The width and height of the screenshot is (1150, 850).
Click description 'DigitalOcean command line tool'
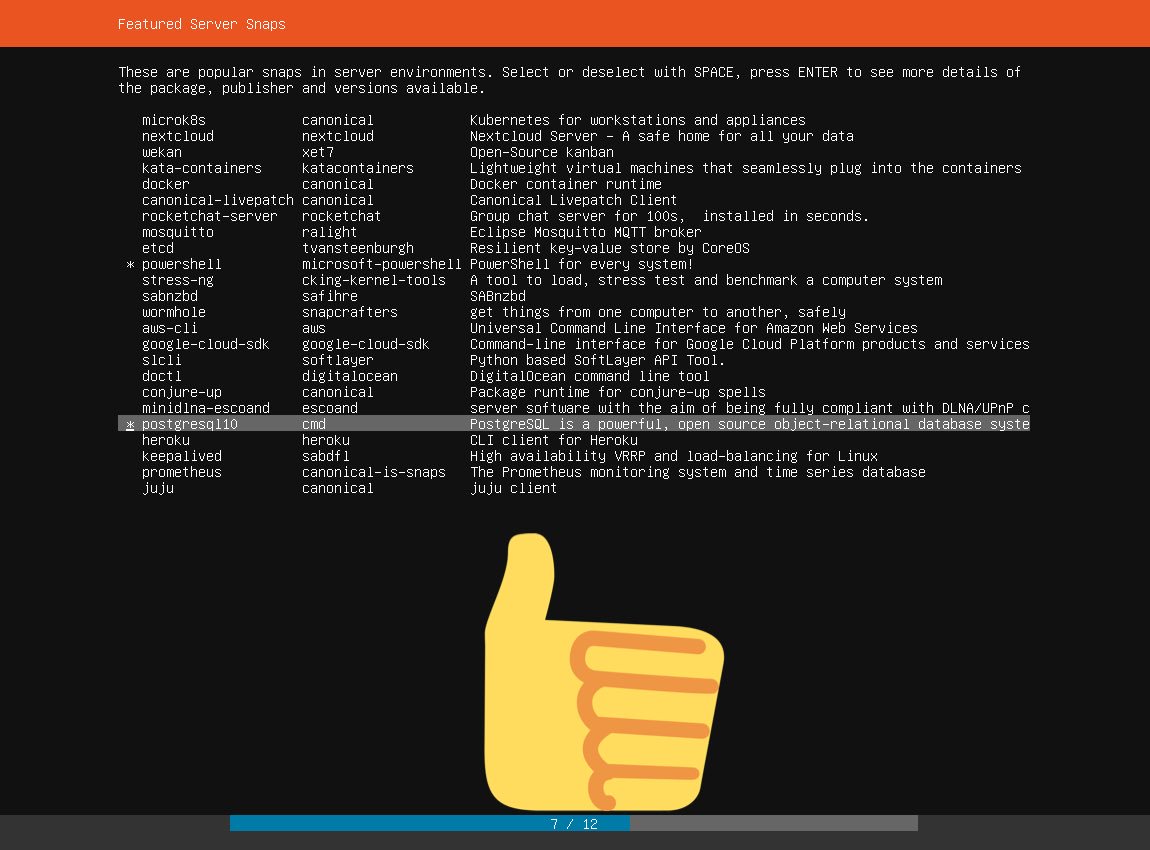coord(589,376)
